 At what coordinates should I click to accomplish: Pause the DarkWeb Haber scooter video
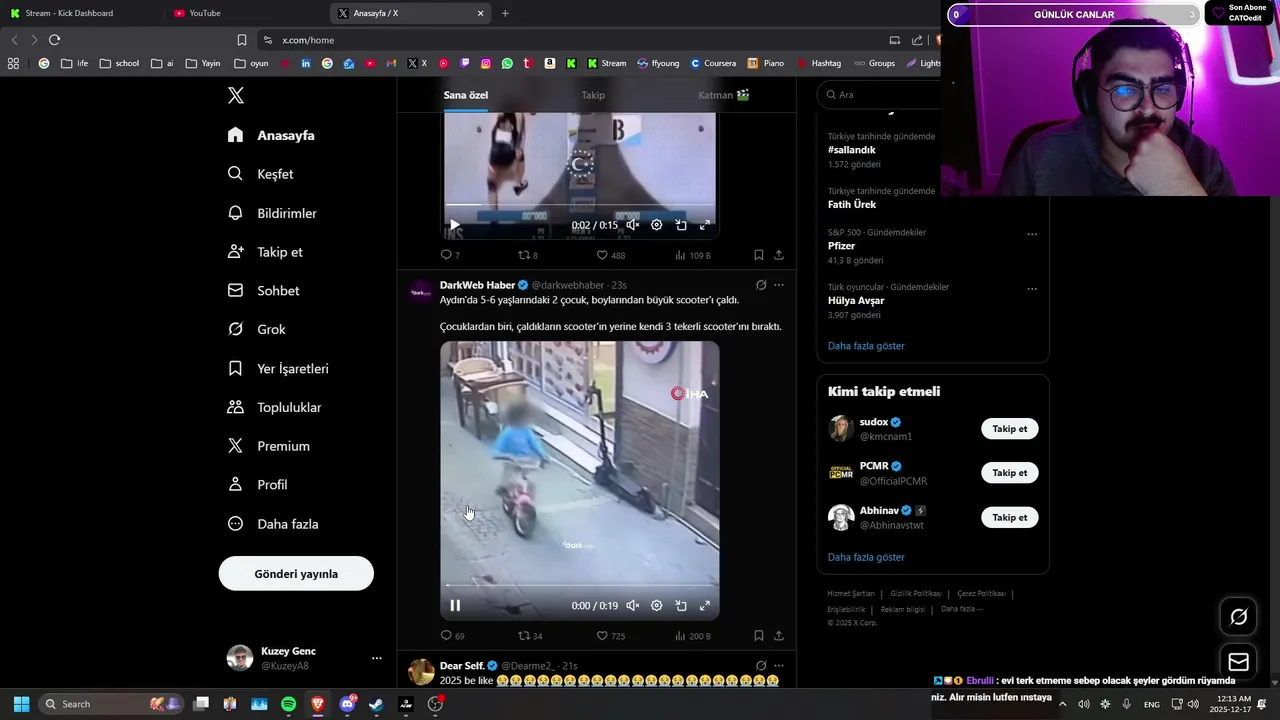[x=455, y=605]
